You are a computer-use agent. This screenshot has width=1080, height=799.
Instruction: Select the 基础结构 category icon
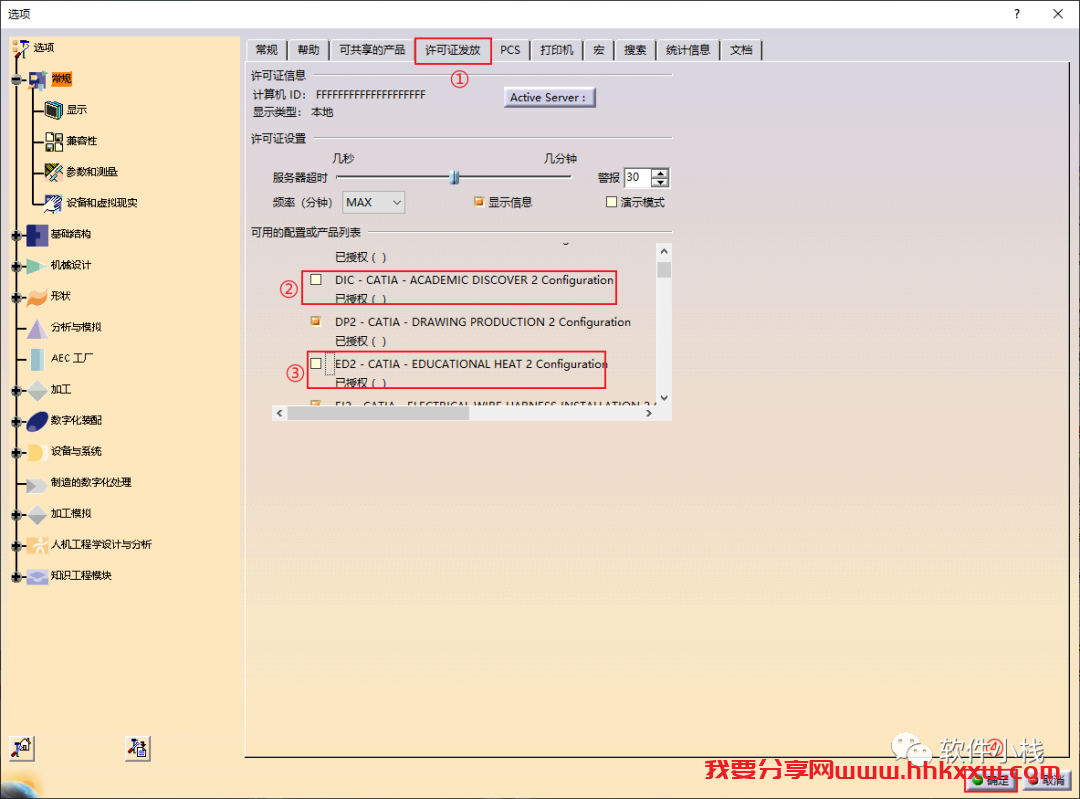[37, 235]
